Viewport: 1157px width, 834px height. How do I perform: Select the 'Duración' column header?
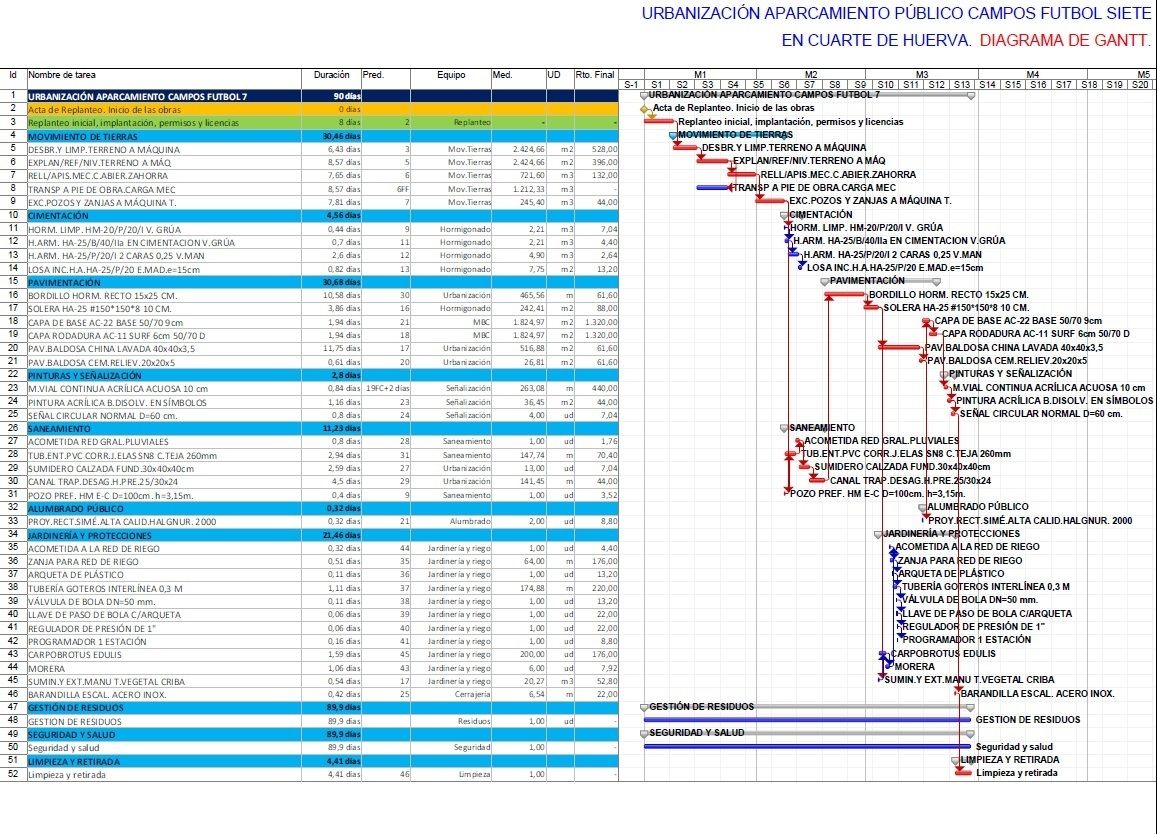pyautogui.click(x=331, y=75)
